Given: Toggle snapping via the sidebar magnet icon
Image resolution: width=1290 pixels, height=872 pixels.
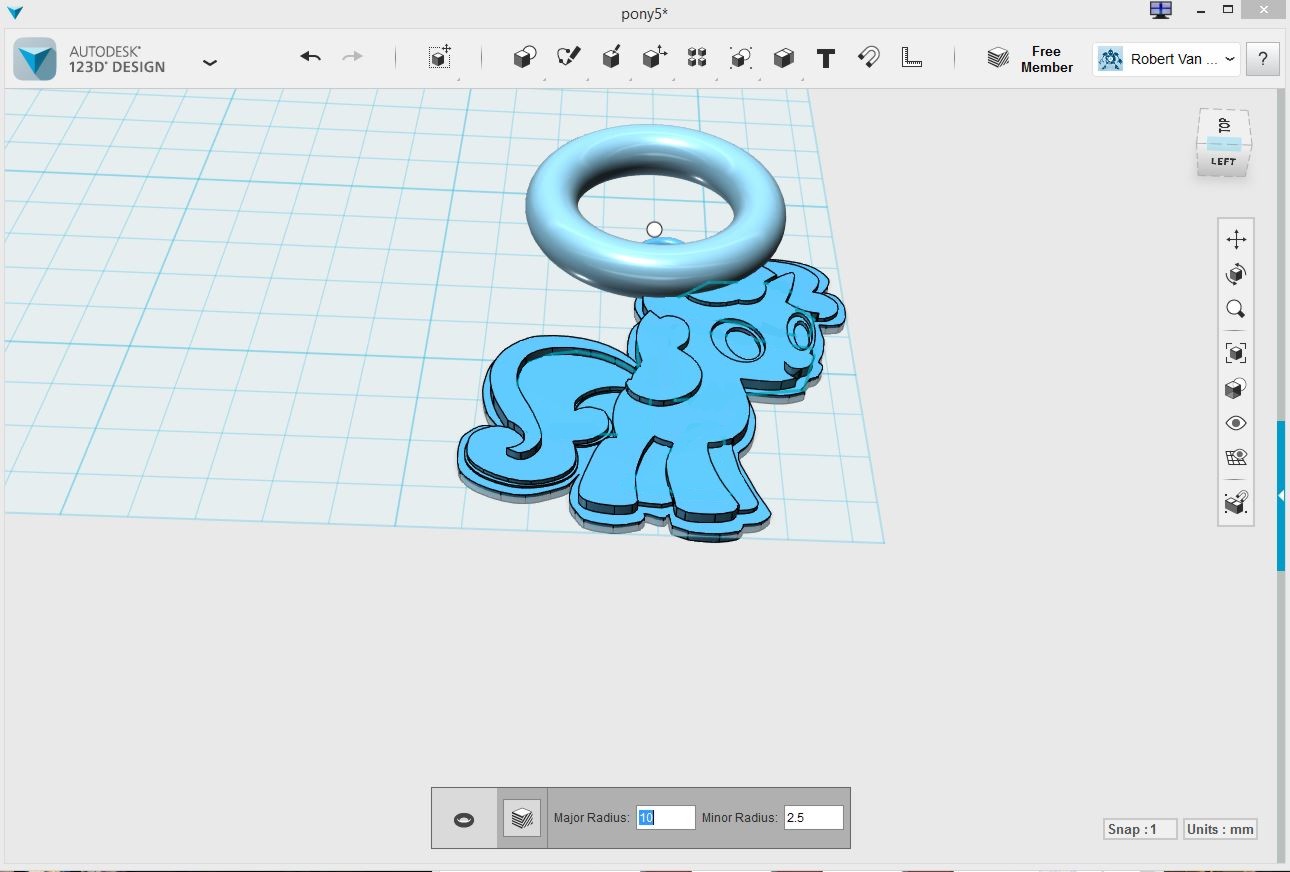Looking at the screenshot, I should click(1236, 503).
